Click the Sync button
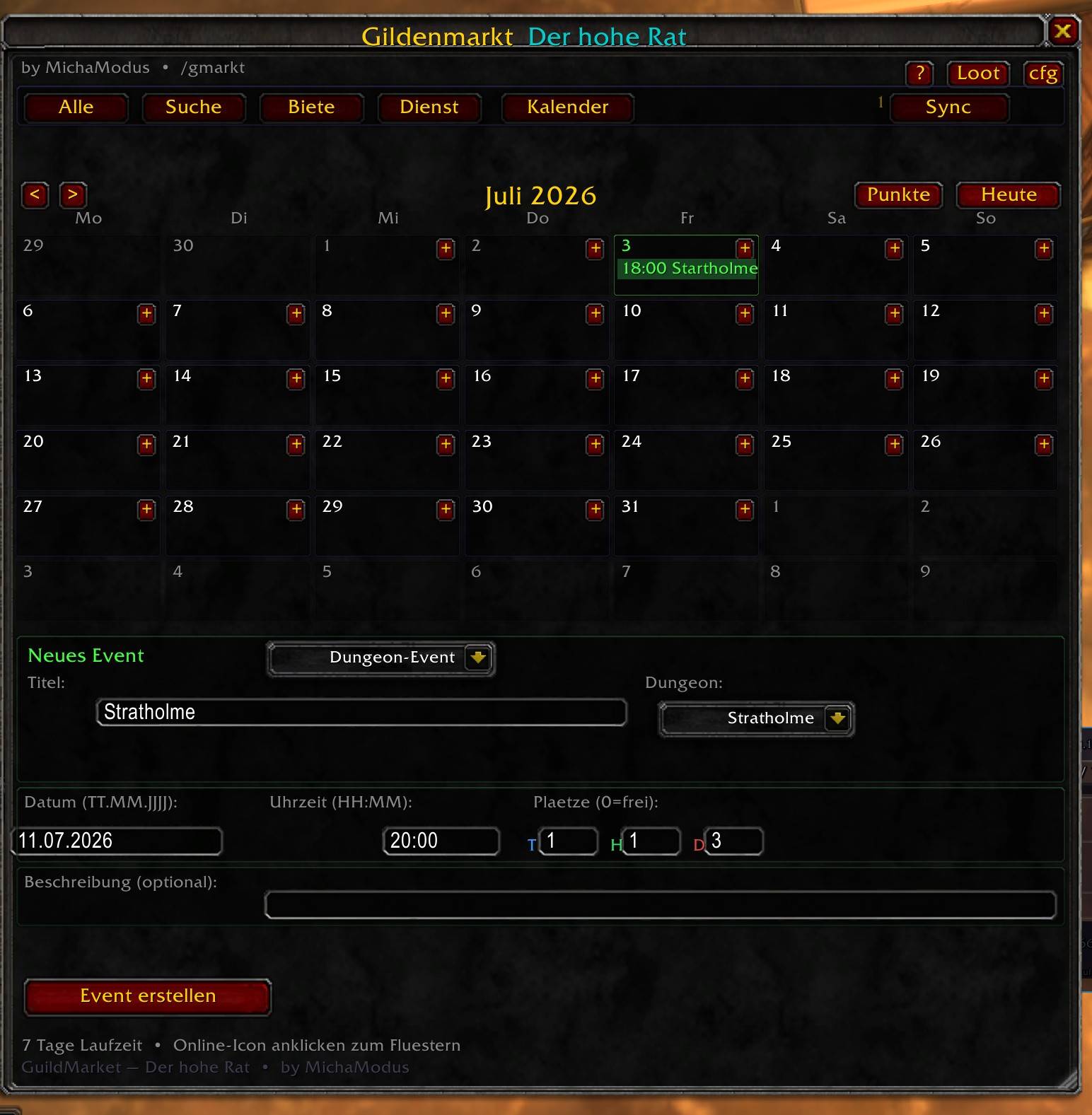 948,107
